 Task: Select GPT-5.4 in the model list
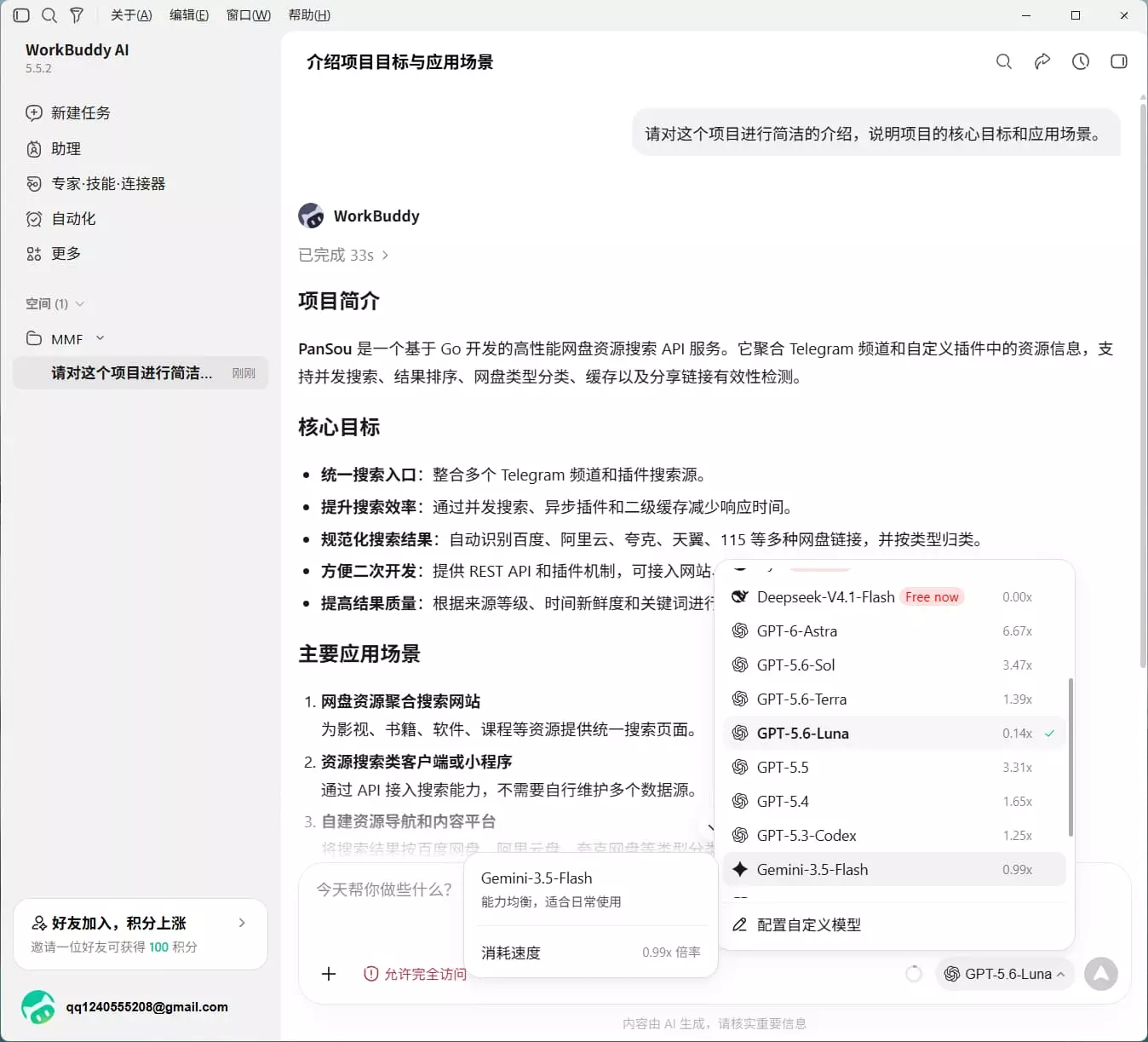point(894,802)
